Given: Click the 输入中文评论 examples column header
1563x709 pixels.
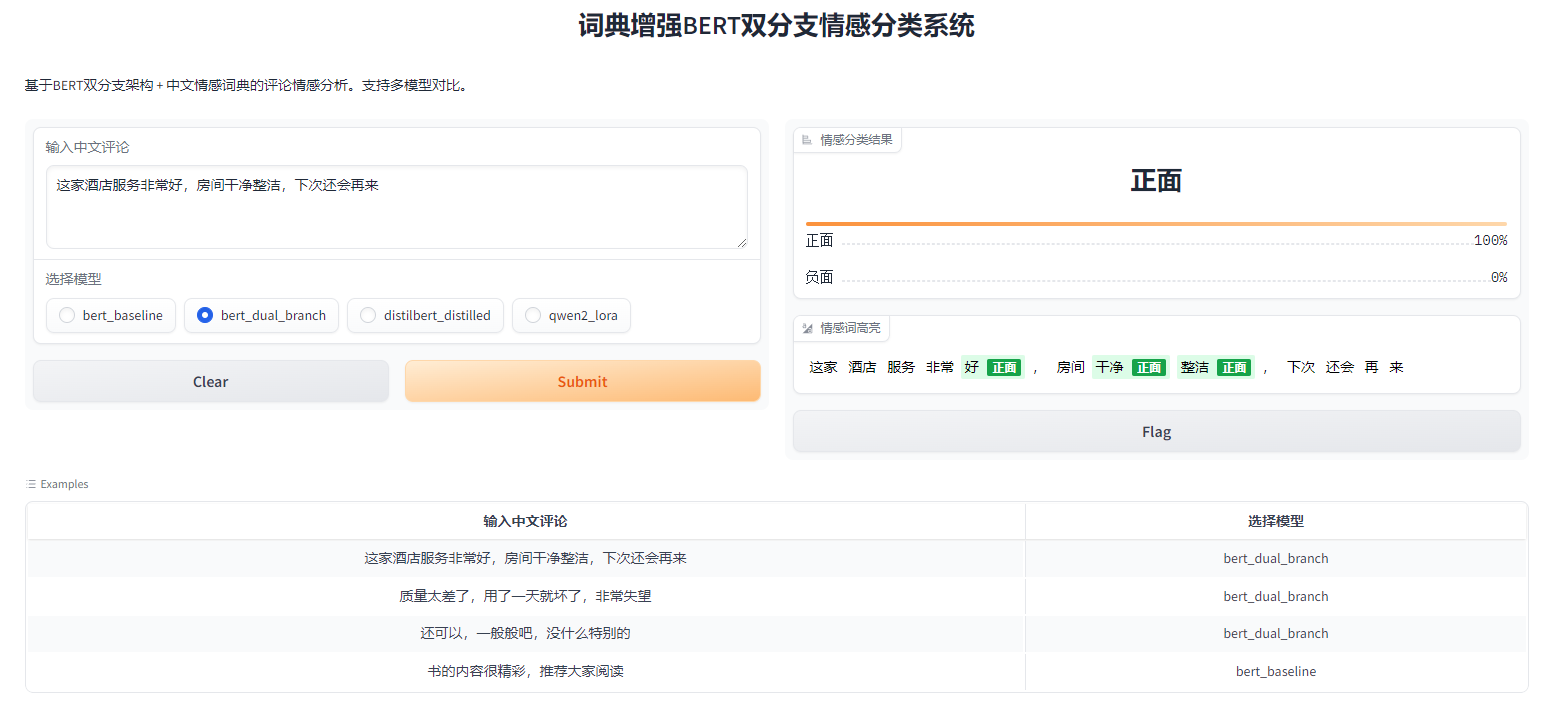Looking at the screenshot, I should coord(525,521).
